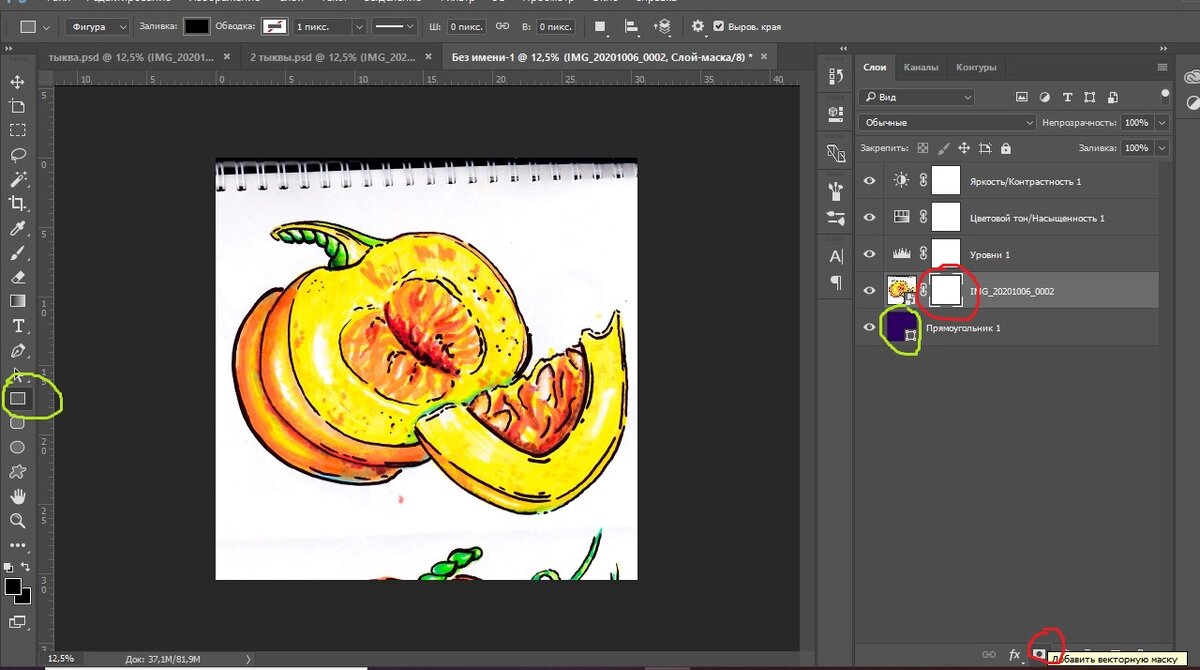Select the Eraser tool
Image resolution: width=1200 pixels, height=670 pixels.
point(17,277)
